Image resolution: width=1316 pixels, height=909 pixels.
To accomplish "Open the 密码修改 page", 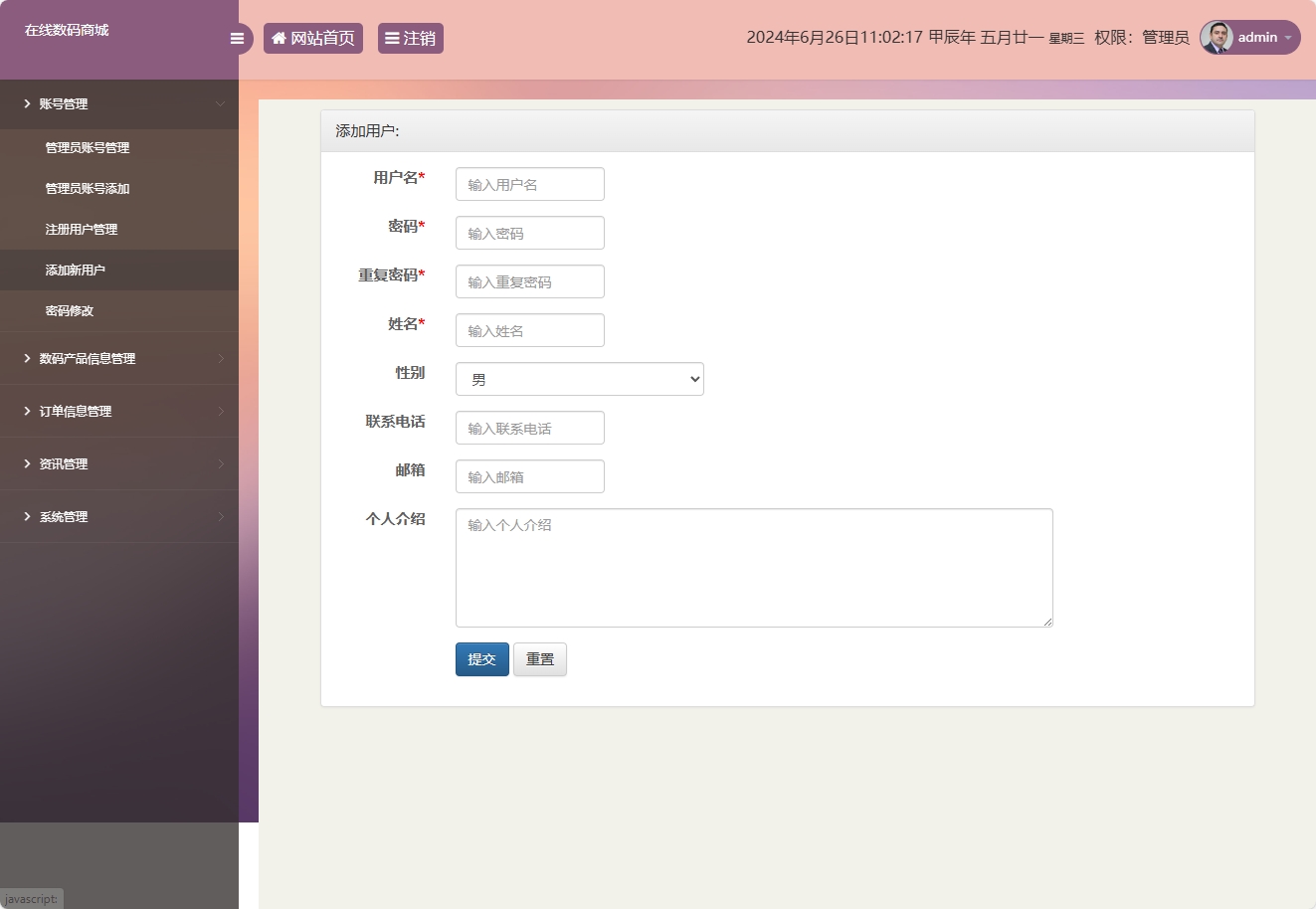I will click(x=69, y=310).
